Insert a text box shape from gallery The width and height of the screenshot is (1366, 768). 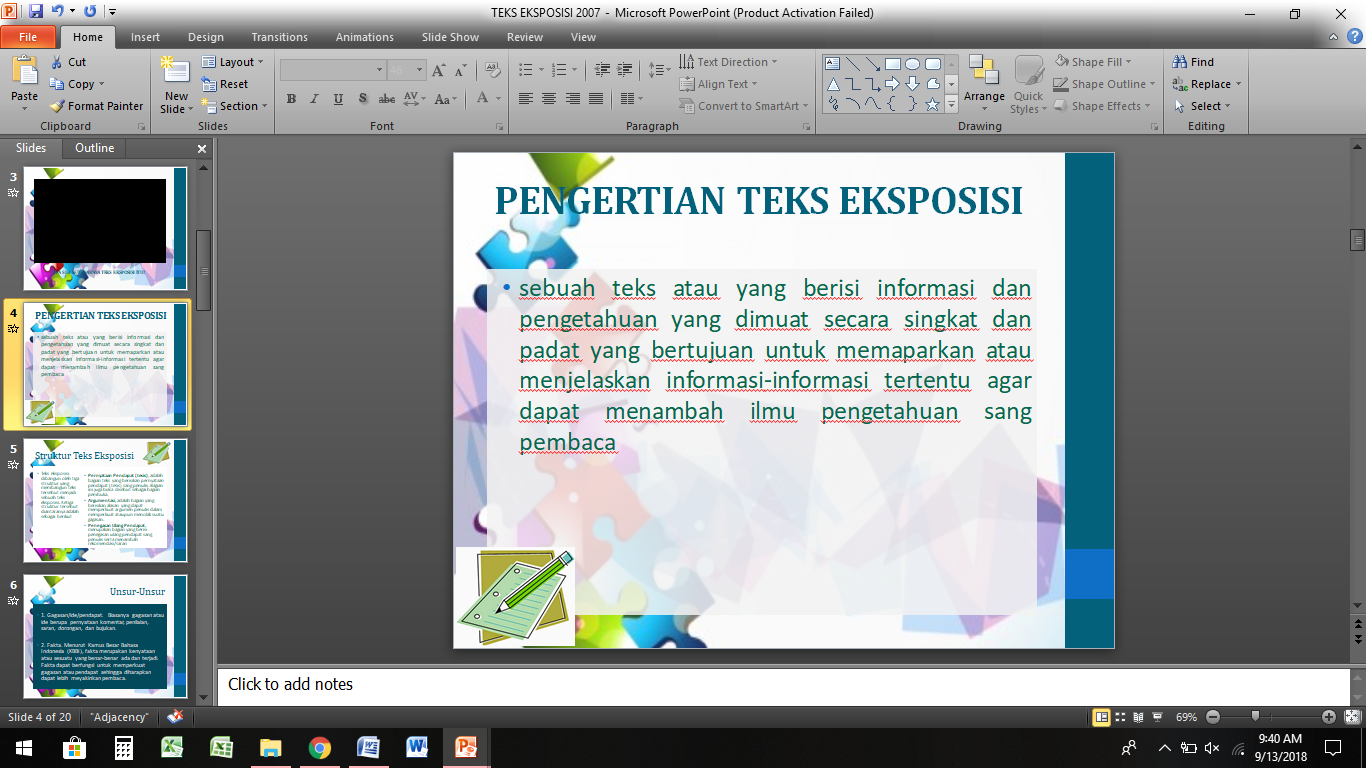[833, 63]
